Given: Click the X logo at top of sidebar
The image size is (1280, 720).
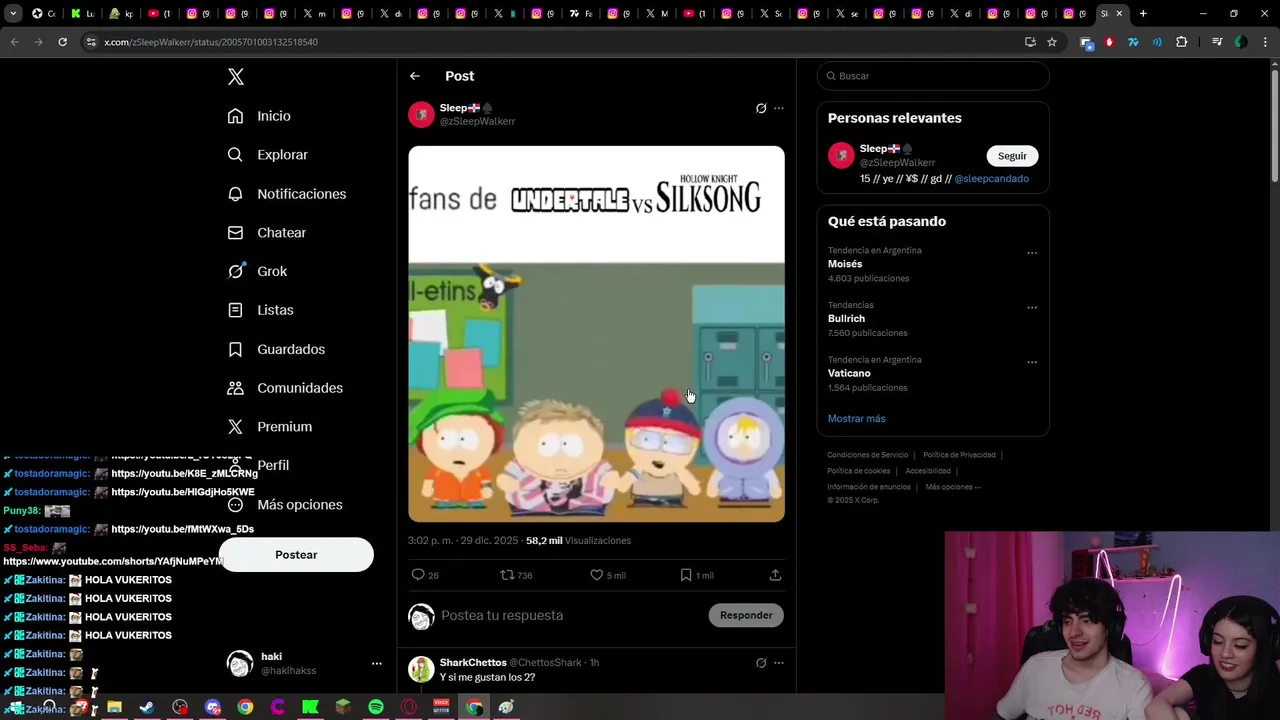Looking at the screenshot, I should (x=236, y=77).
